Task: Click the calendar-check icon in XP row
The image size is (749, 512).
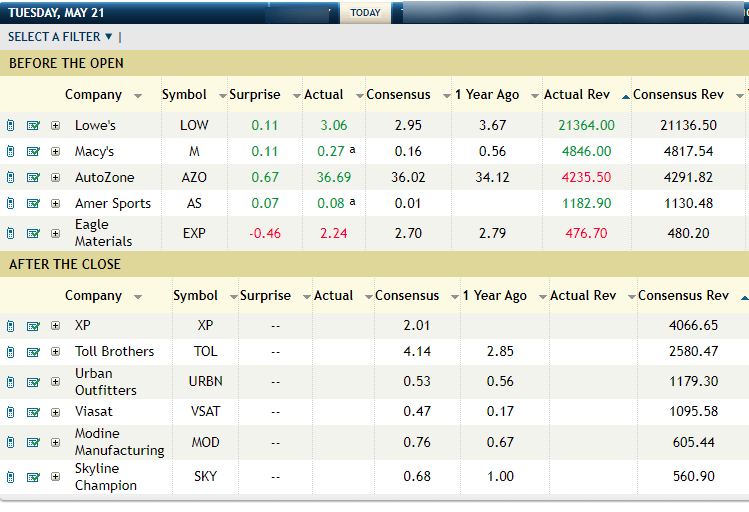Action: (33, 326)
